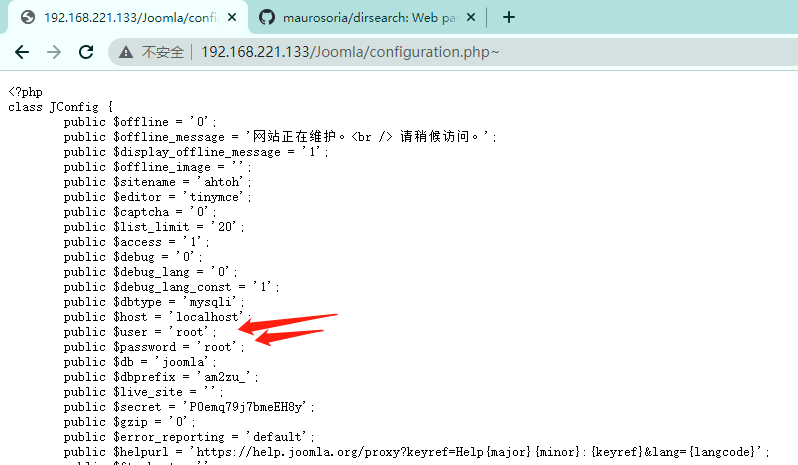Click the '$debug_lang = '0'' line

(150, 272)
